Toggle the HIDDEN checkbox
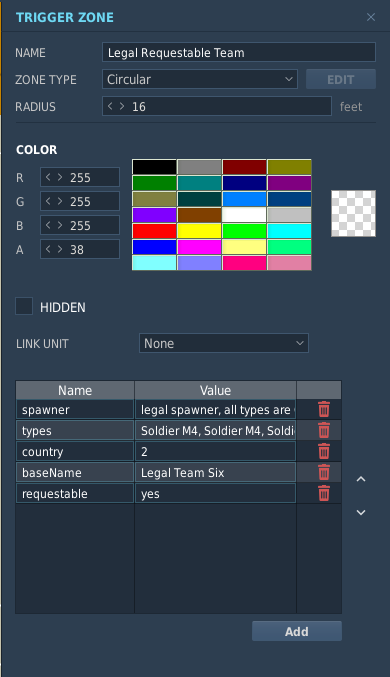Screen dimensions: 390x677 (x=24, y=306)
